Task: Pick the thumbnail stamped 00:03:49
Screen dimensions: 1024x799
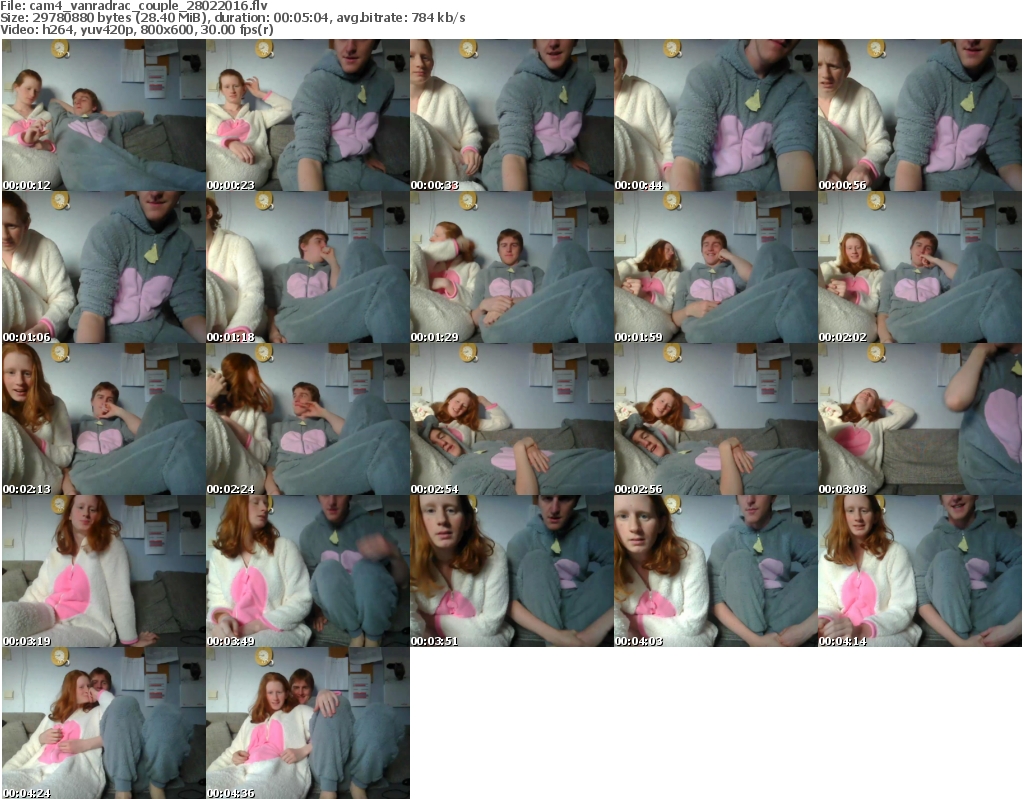Action: (x=308, y=571)
